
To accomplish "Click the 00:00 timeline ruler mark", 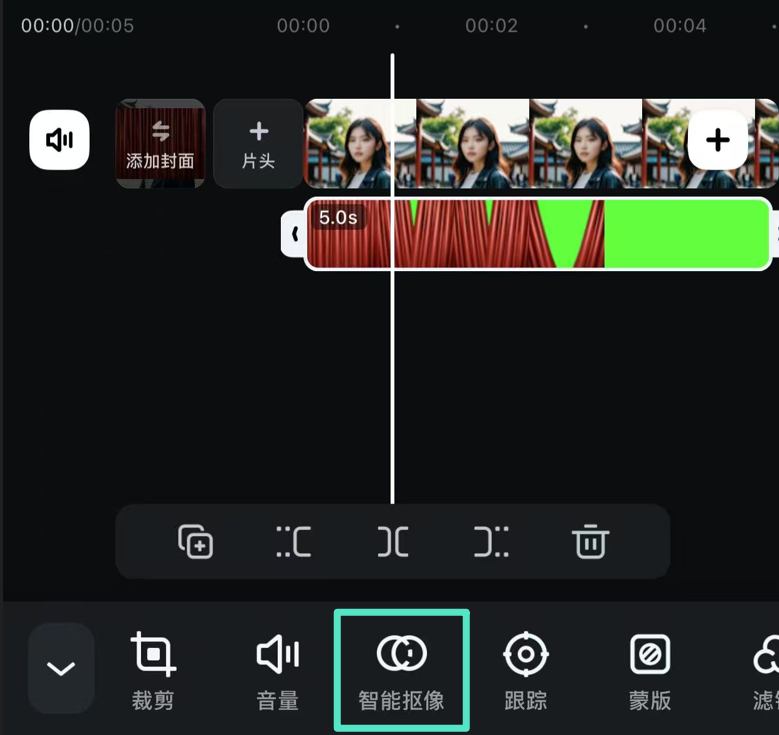I will (303, 26).
